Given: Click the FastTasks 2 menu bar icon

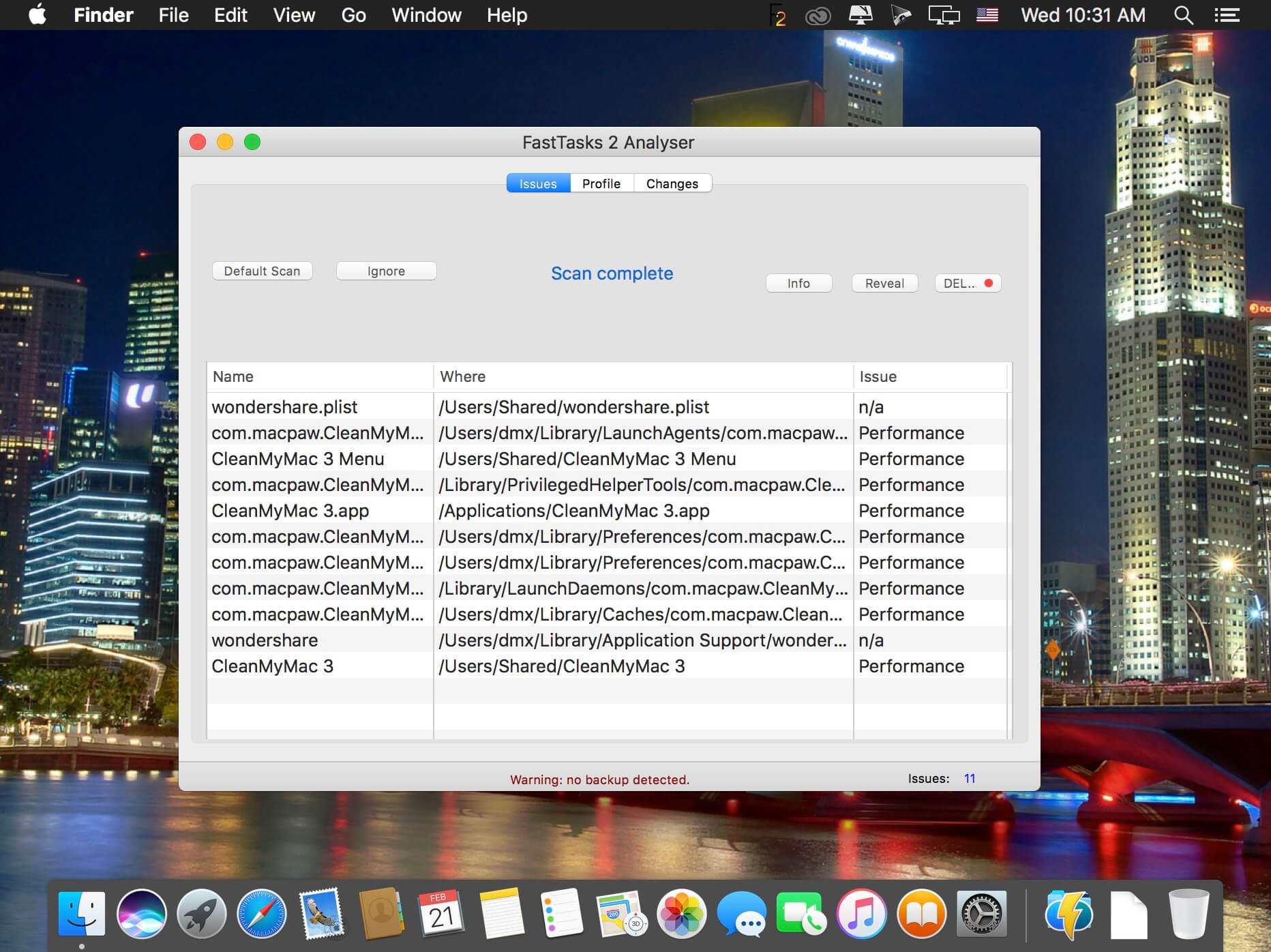Looking at the screenshot, I should pyautogui.click(x=777, y=15).
